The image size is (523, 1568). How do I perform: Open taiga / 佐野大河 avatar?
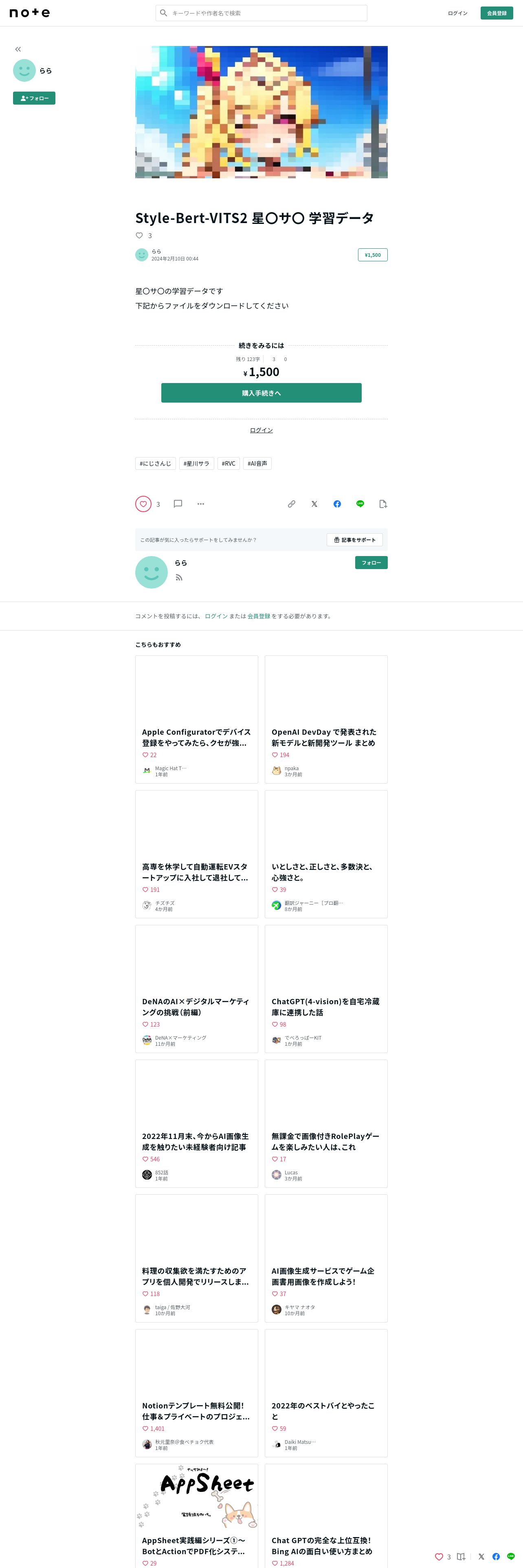(x=147, y=1310)
